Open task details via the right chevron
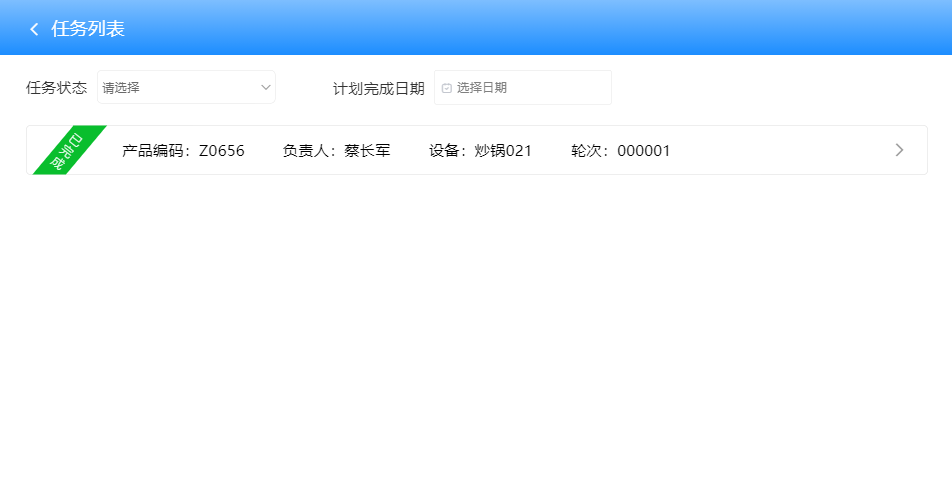This screenshot has height=502, width=952. click(899, 150)
